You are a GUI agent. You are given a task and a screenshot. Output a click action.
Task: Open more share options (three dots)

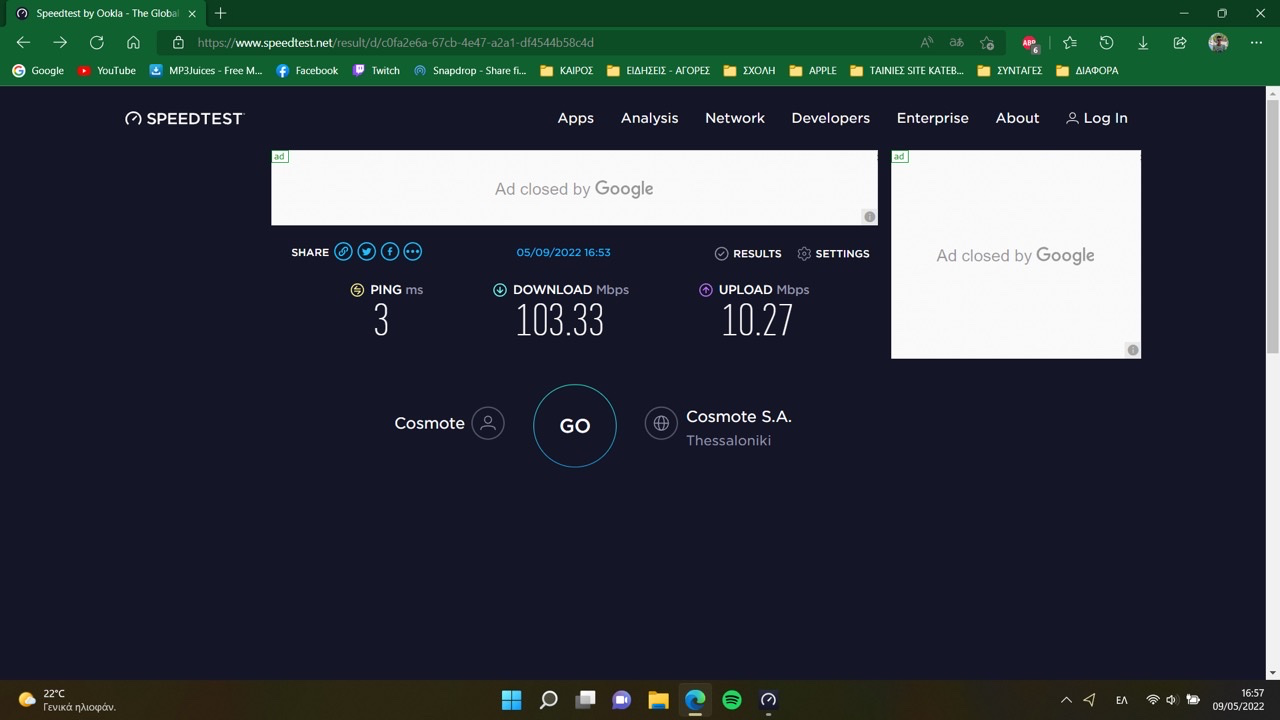(x=413, y=252)
